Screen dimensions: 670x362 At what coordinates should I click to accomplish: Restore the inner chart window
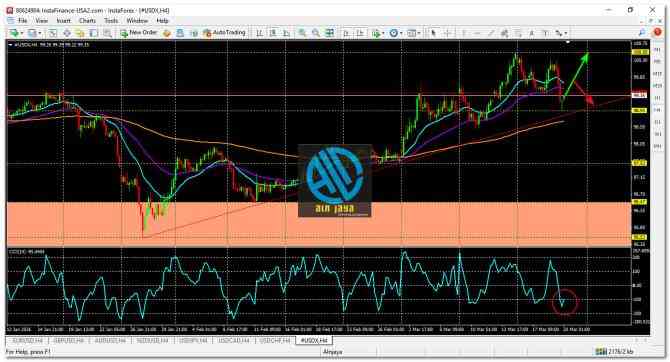[x=651, y=21]
